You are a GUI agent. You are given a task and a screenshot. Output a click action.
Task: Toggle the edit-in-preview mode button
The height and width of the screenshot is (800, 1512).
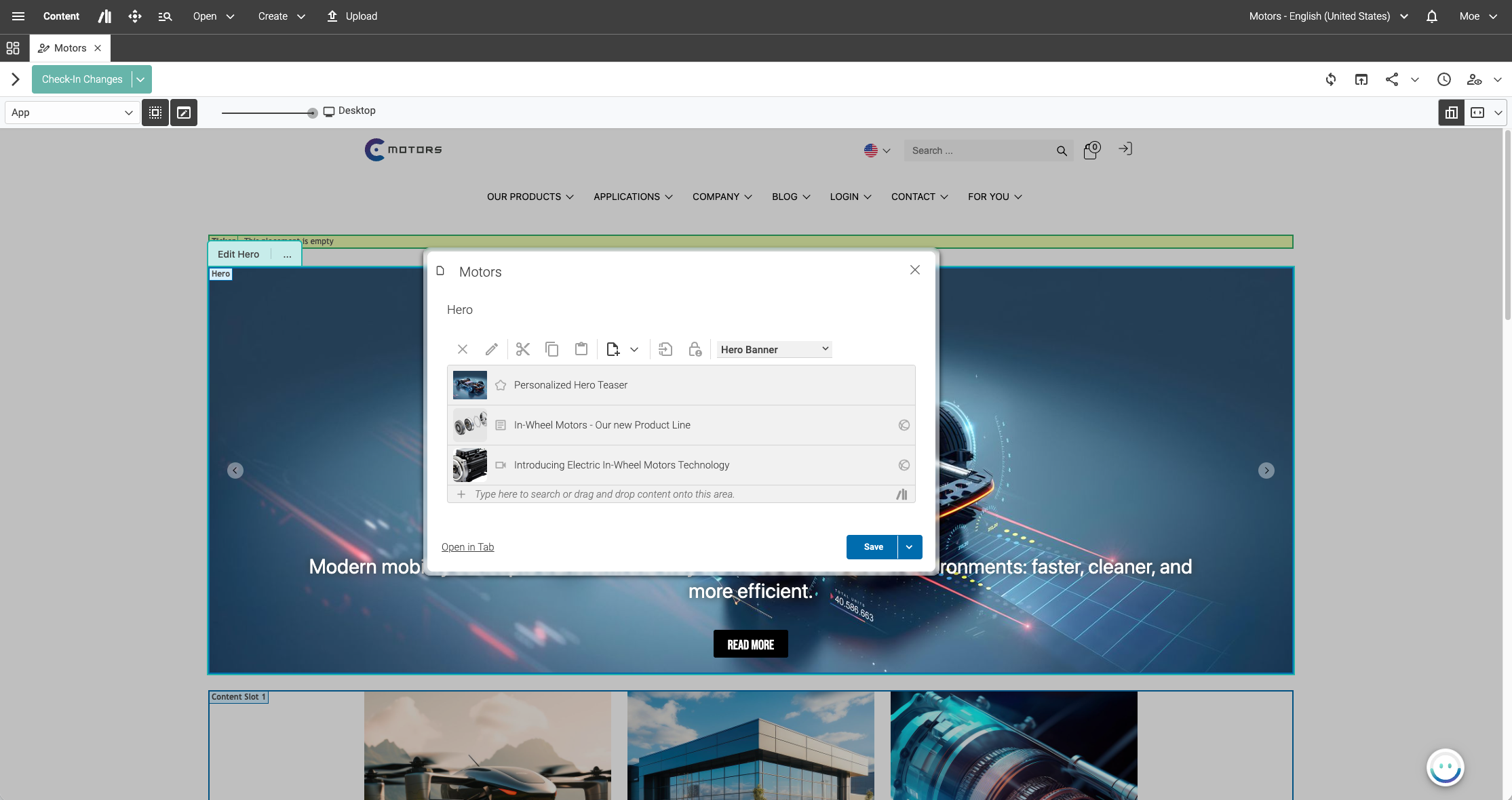(x=184, y=113)
